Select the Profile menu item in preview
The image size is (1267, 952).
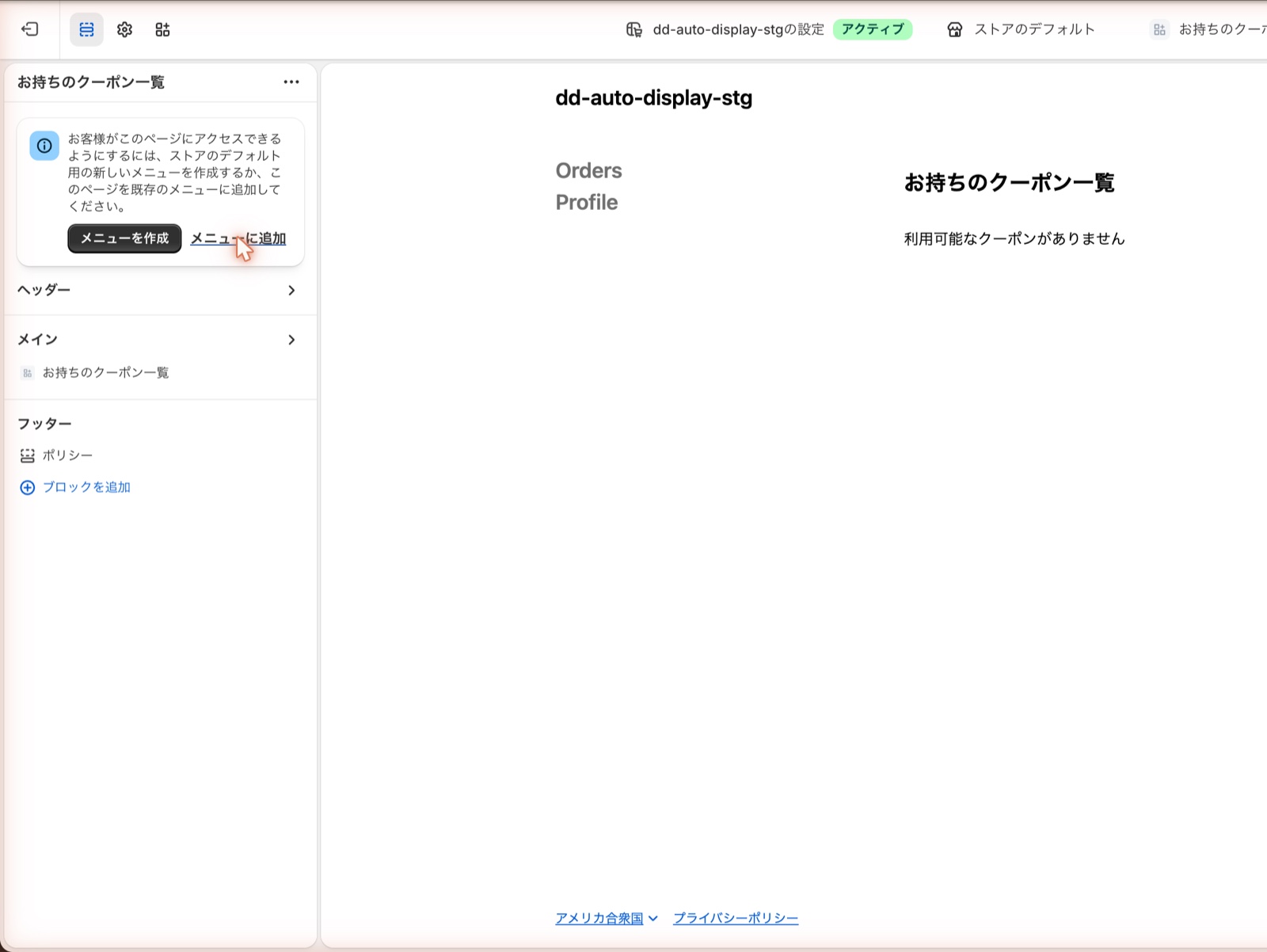587,203
